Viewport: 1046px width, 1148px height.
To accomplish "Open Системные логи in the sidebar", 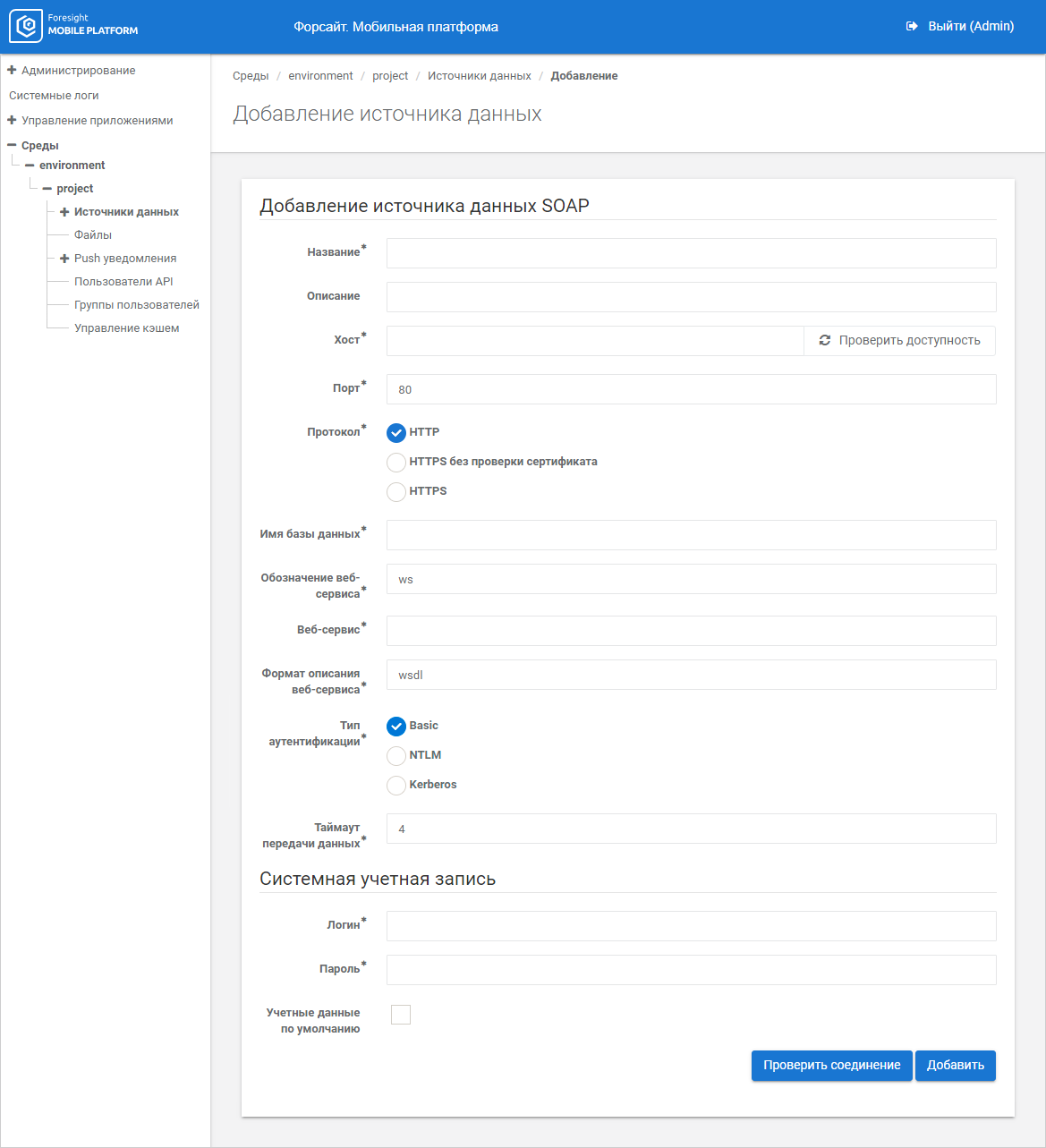I will tap(54, 96).
